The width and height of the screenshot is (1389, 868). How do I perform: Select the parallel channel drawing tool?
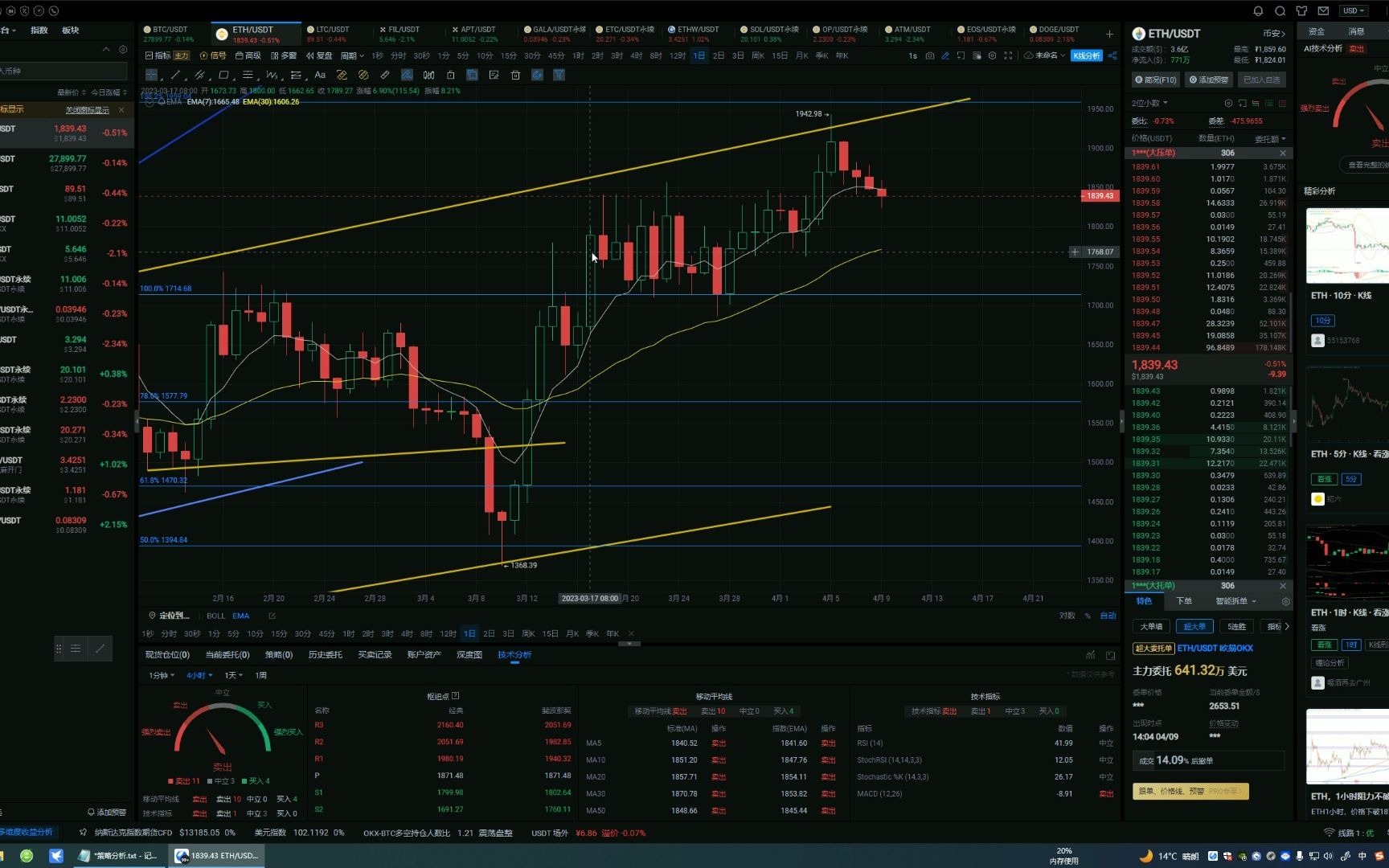coord(199,75)
